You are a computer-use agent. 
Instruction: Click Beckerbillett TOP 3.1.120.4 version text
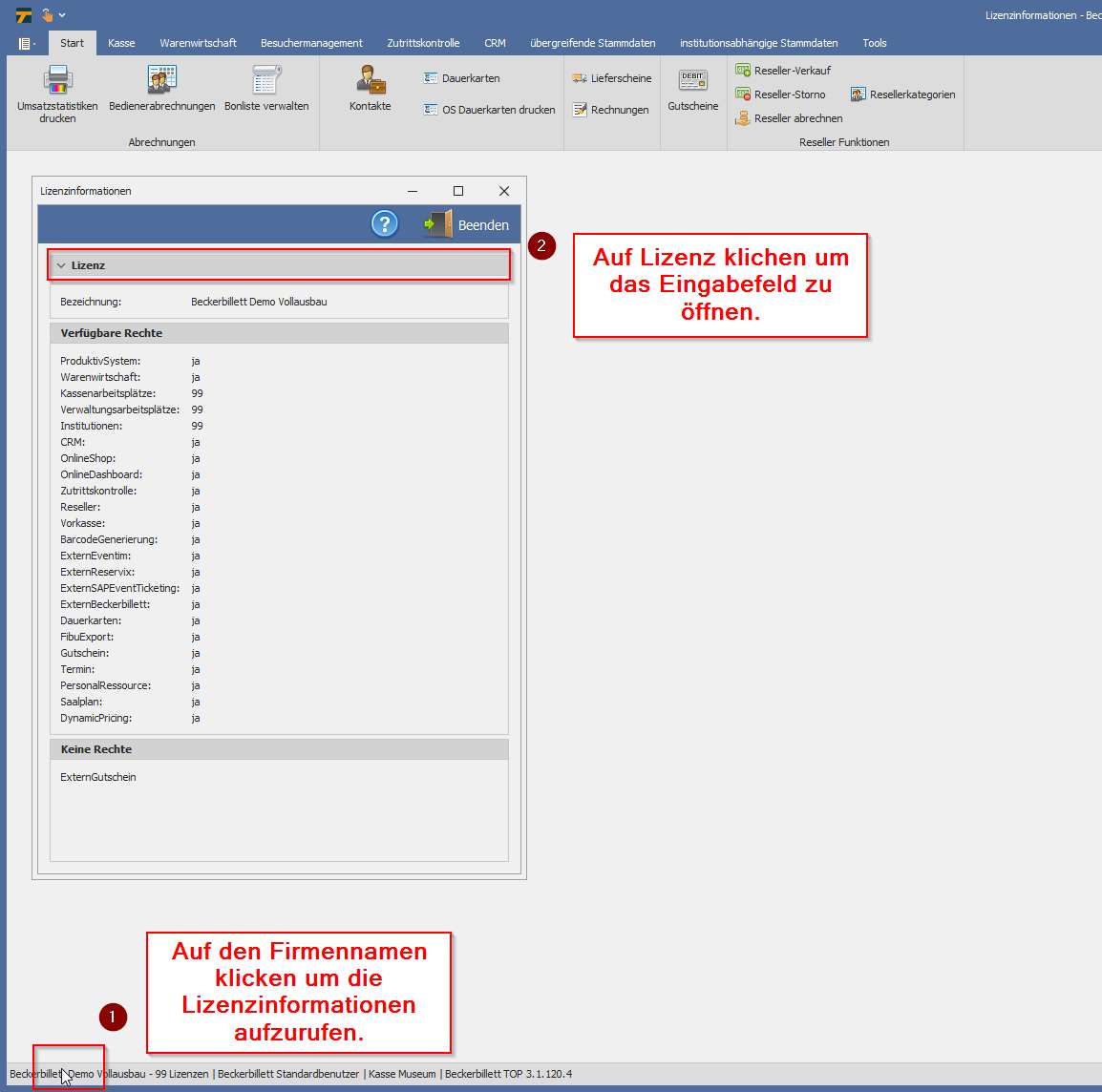click(508, 1074)
